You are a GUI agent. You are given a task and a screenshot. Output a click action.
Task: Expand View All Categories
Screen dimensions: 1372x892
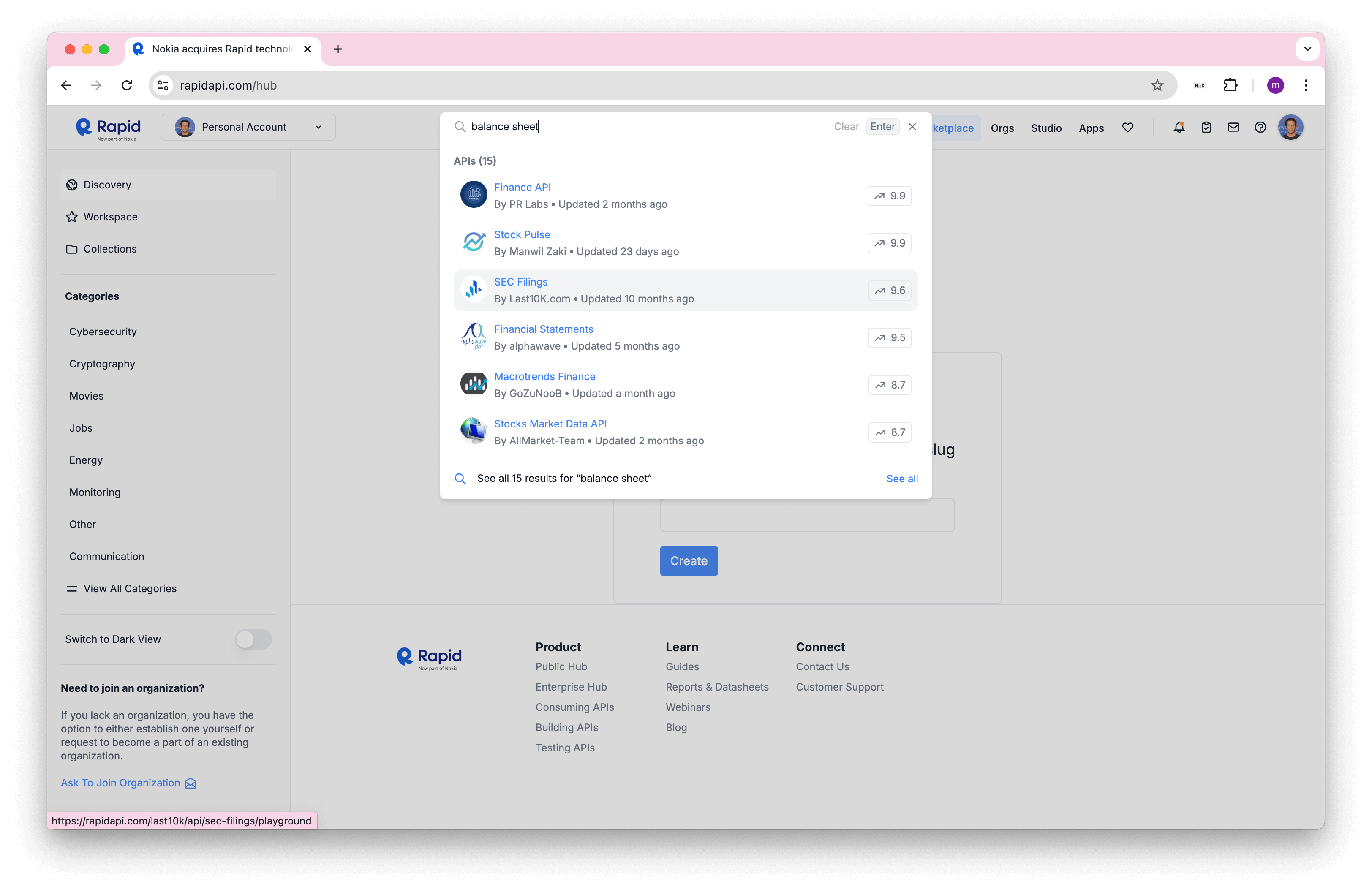click(121, 588)
